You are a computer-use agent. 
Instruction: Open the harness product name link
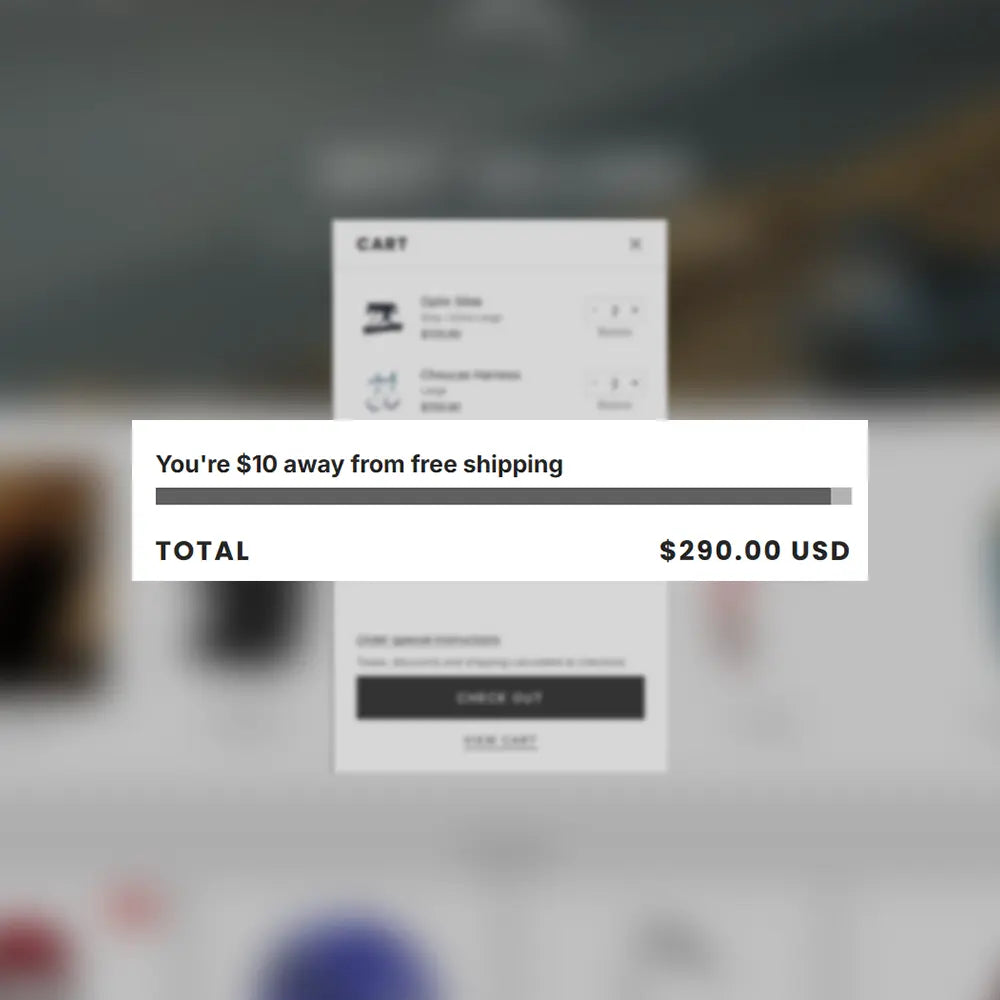click(470, 374)
